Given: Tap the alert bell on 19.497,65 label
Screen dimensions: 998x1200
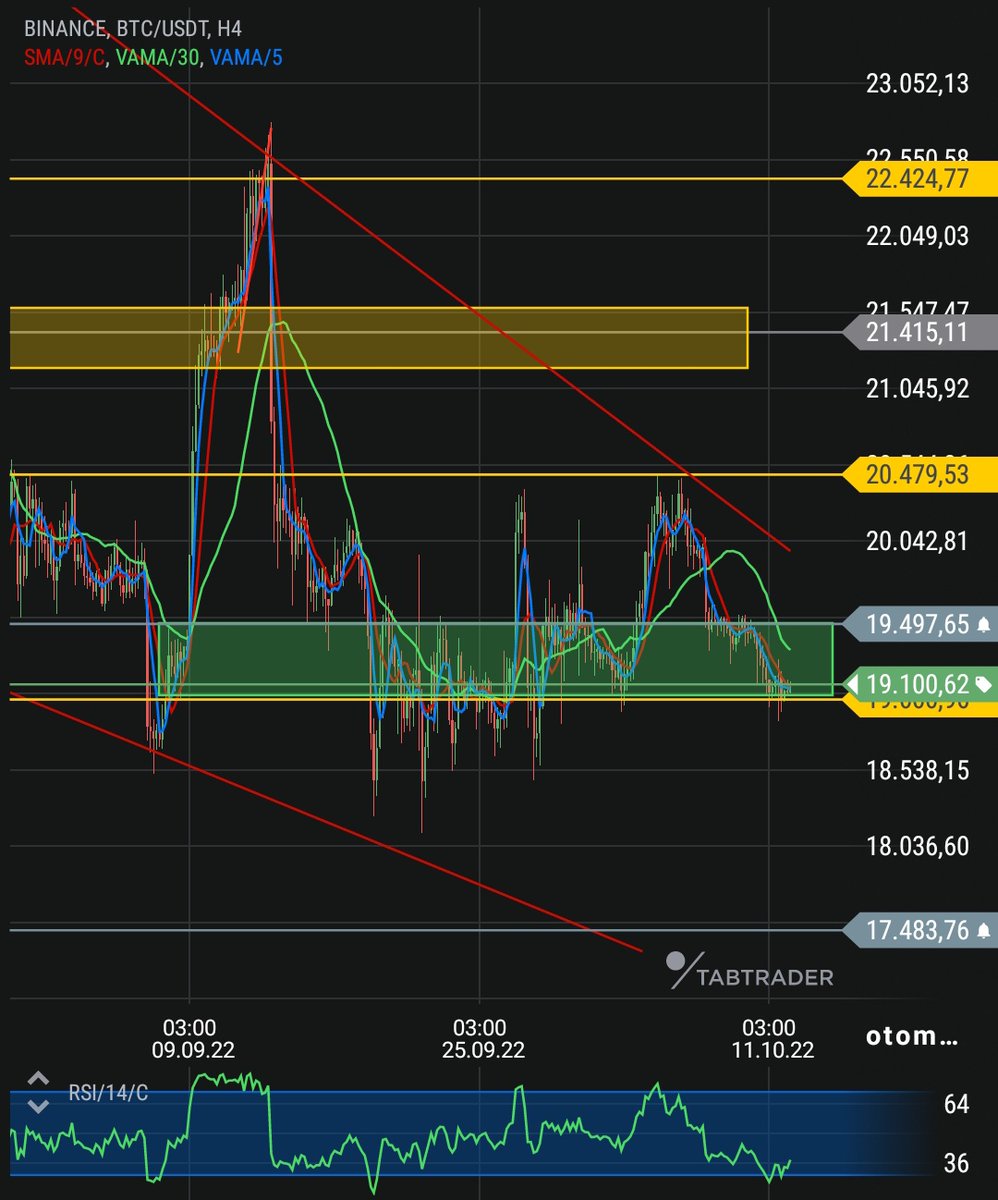Looking at the screenshot, I should point(983,625).
